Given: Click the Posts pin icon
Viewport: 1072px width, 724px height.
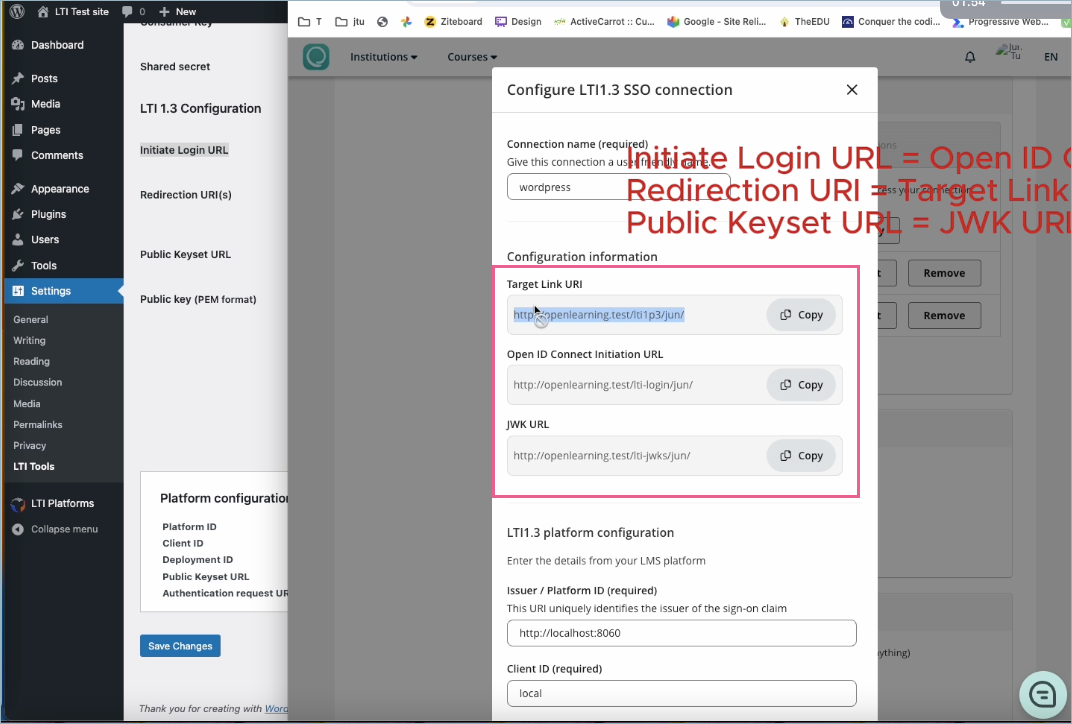Looking at the screenshot, I should click(x=18, y=79).
